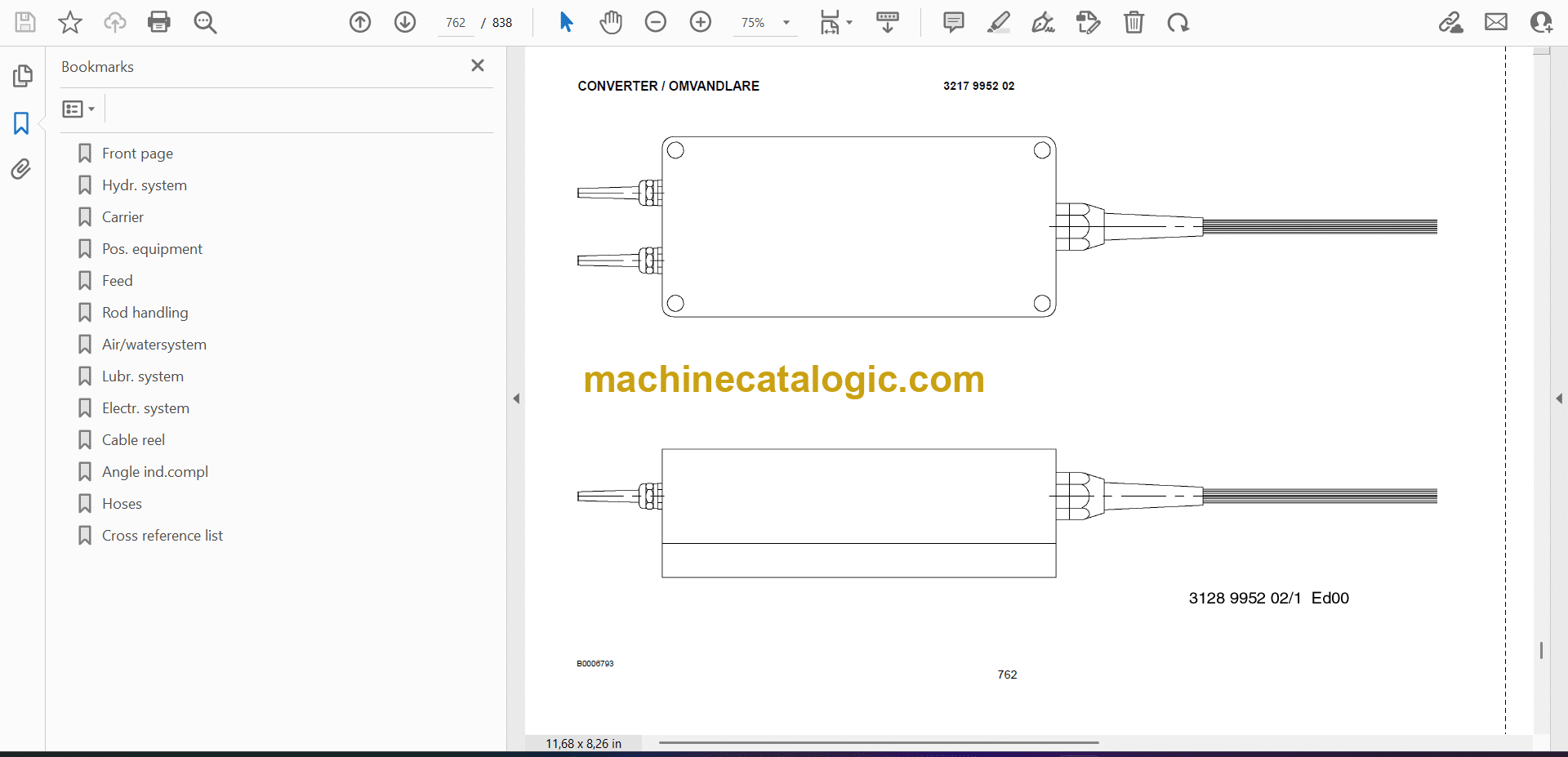Collapse the left panel with the arrow handle

coord(516,399)
